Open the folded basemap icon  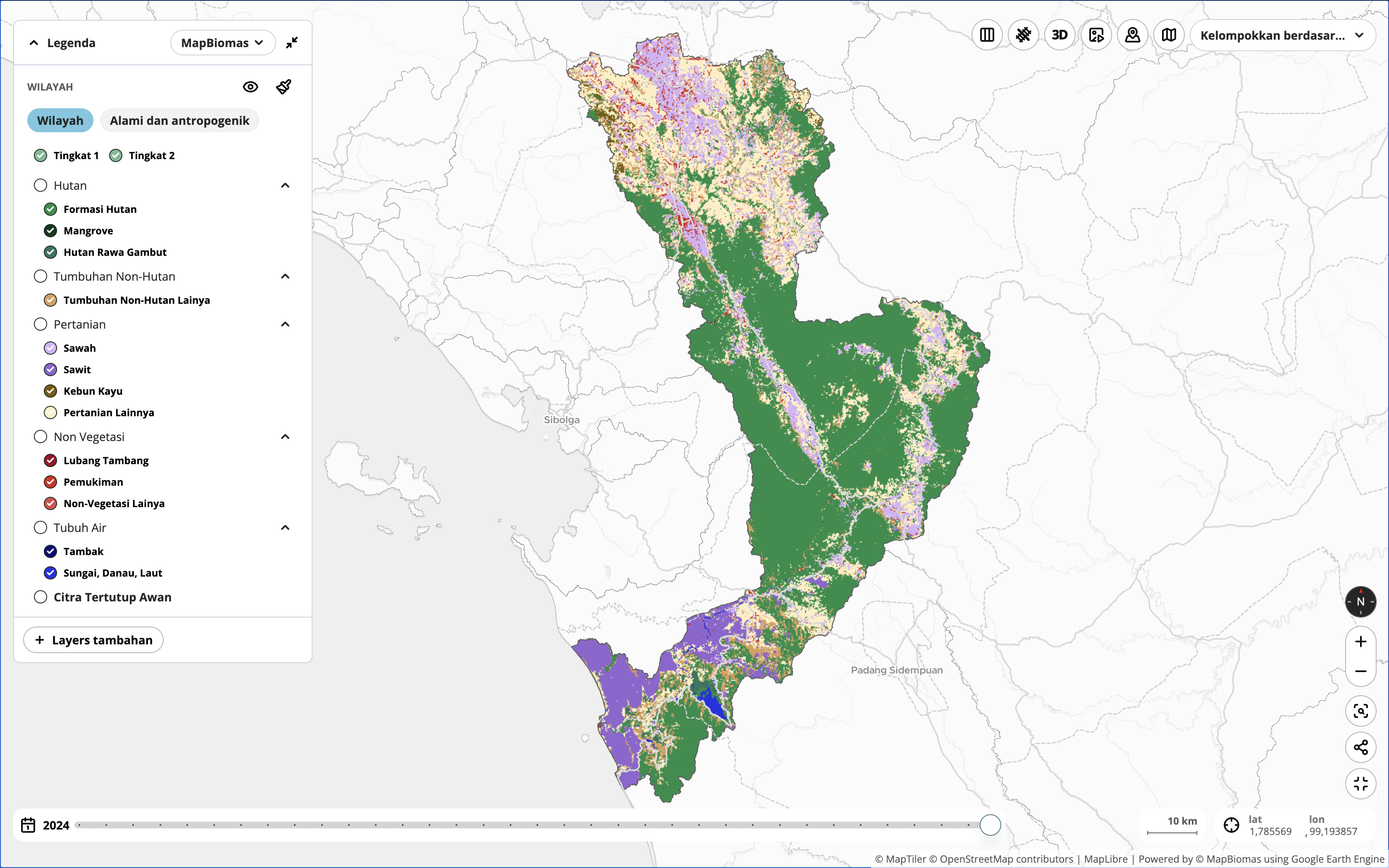(1169, 35)
